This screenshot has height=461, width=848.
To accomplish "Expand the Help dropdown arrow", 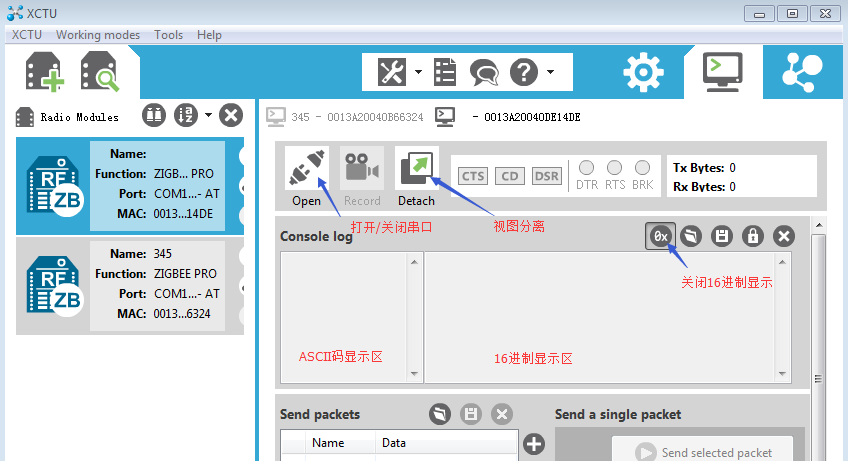I will coord(551,71).
